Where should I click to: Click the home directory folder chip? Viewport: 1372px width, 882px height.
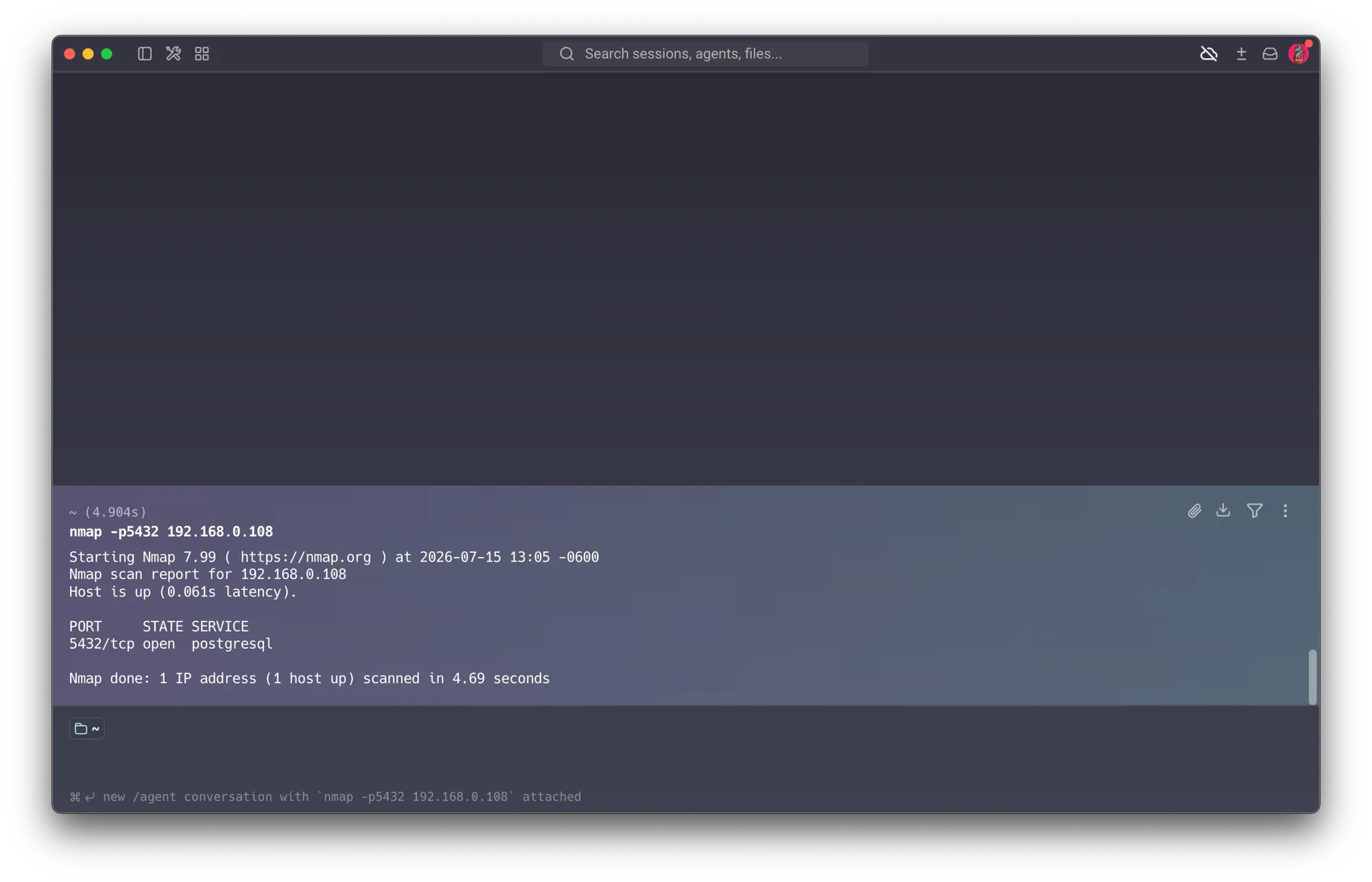point(87,728)
